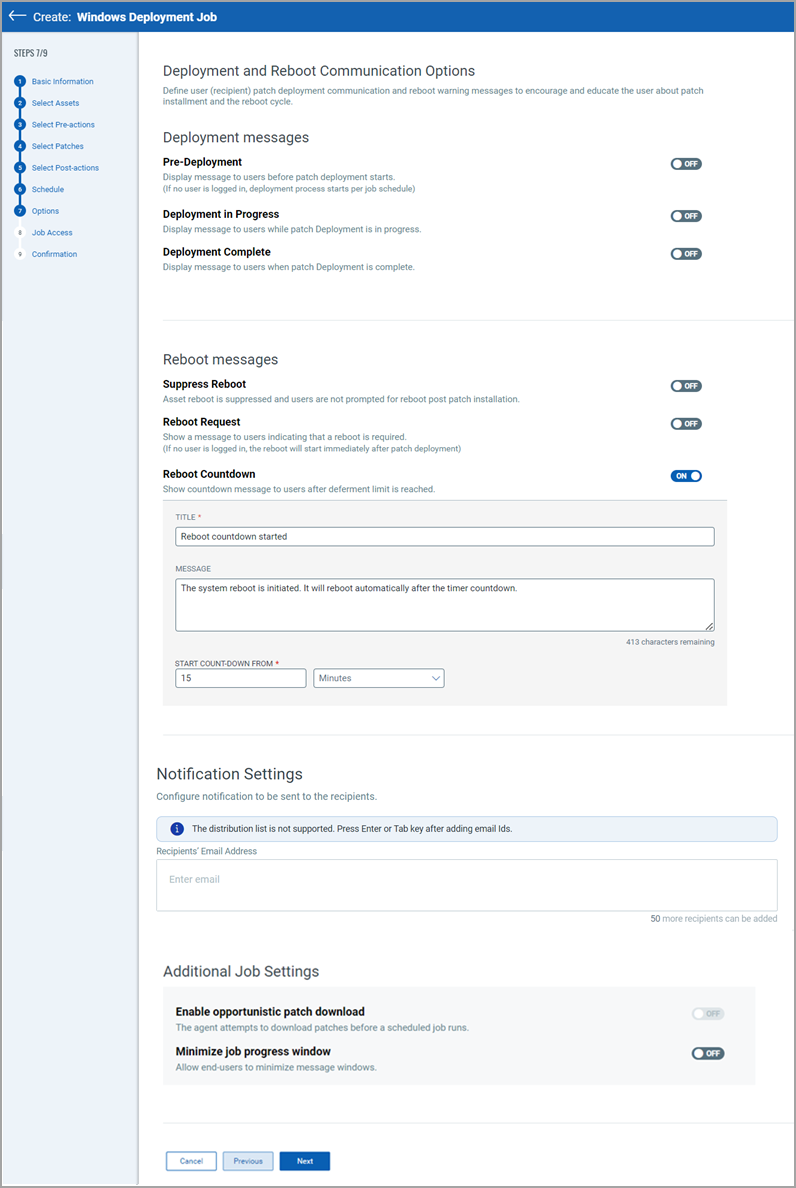This screenshot has height=1188, width=796.
Task: Click the message textarea resize handle
Action: tap(710, 627)
